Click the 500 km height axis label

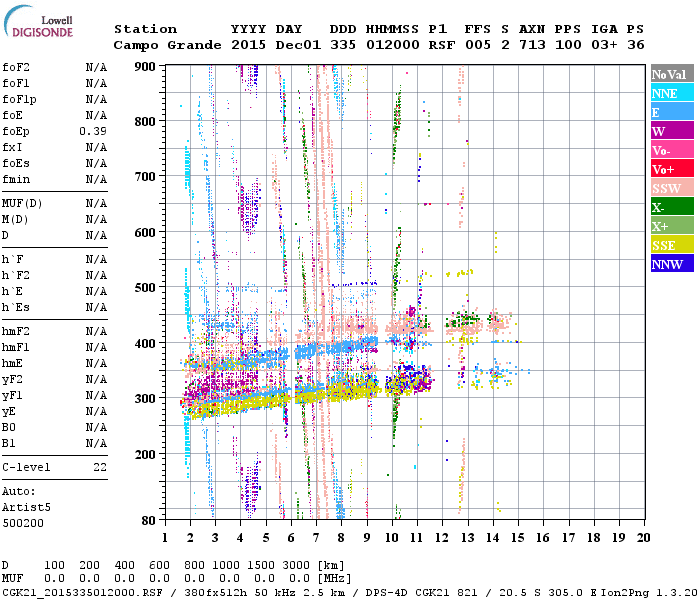tap(146, 287)
